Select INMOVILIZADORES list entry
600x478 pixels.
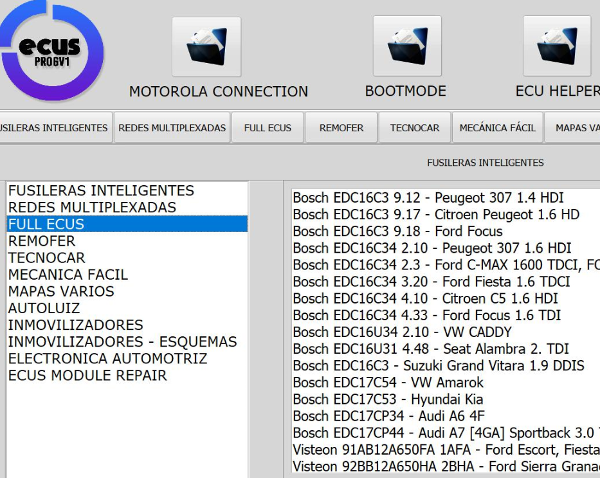coord(127,325)
